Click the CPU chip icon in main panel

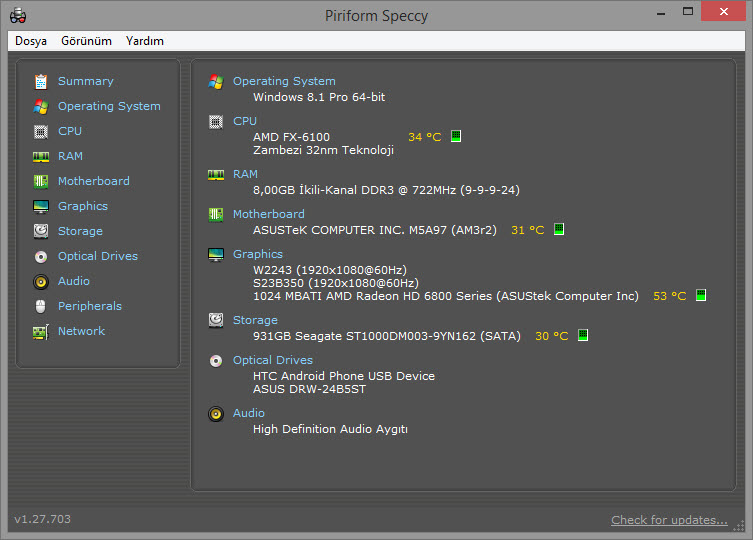click(216, 122)
